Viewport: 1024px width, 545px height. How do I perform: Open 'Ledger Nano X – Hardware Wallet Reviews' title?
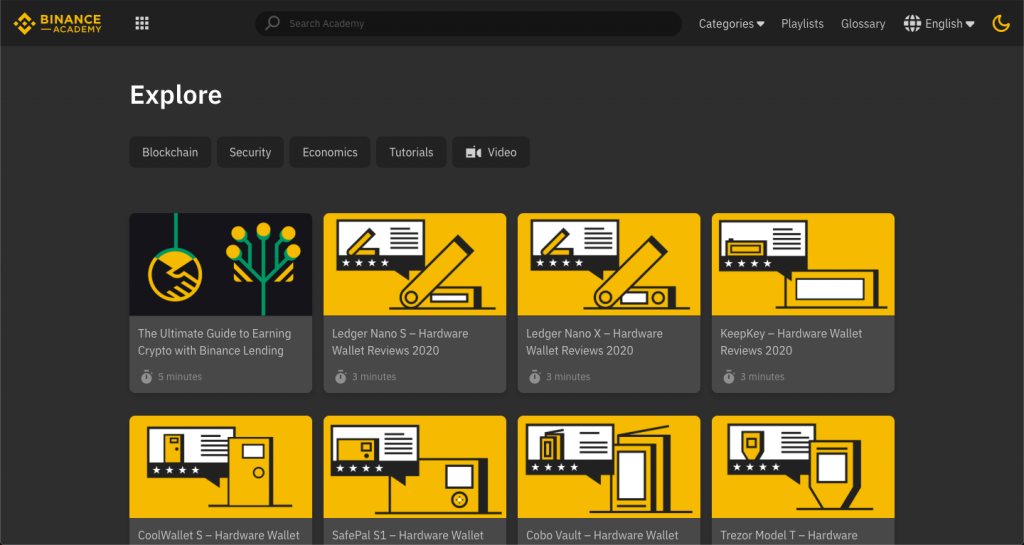(594, 342)
